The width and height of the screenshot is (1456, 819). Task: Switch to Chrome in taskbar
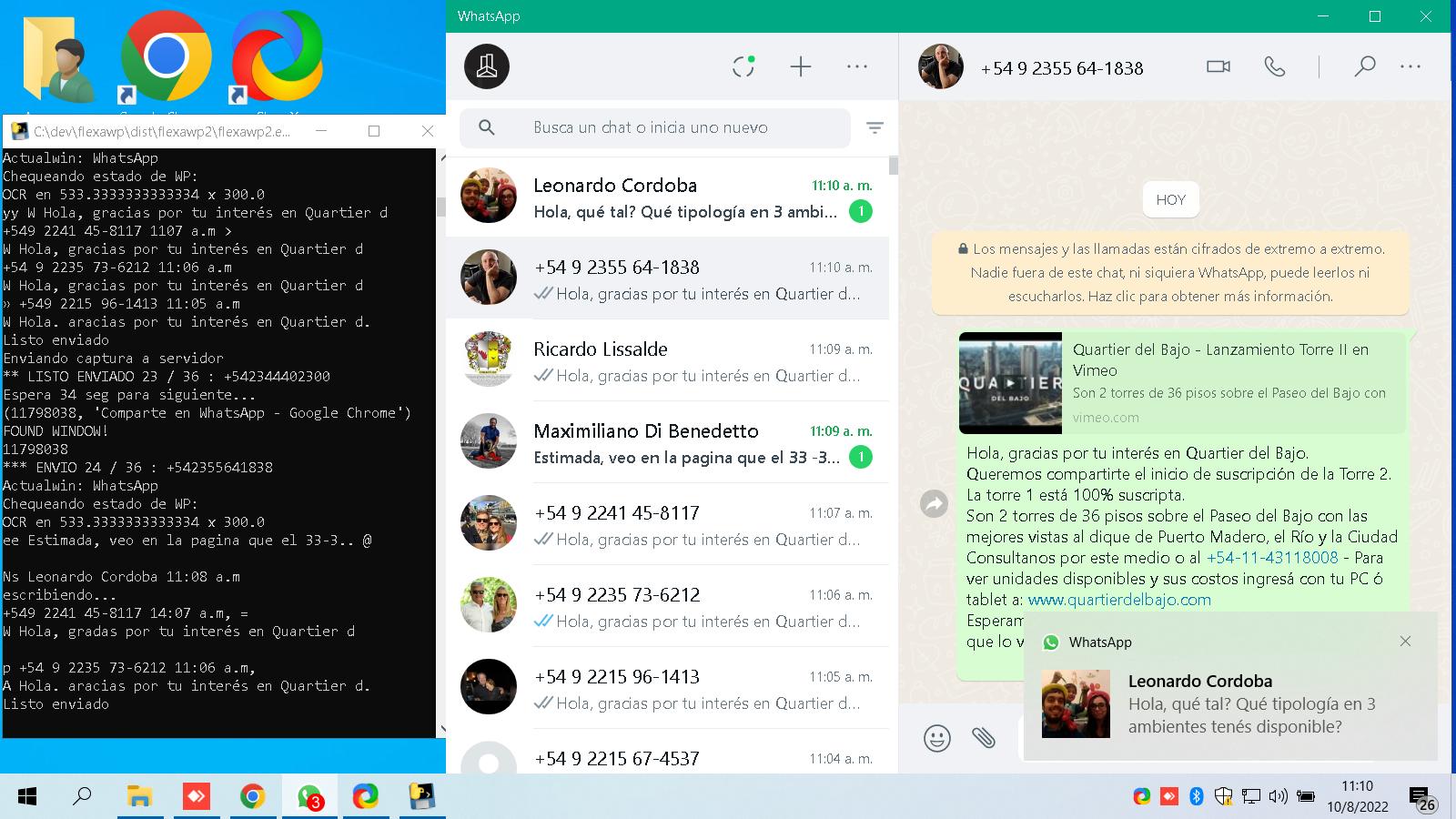point(252,797)
